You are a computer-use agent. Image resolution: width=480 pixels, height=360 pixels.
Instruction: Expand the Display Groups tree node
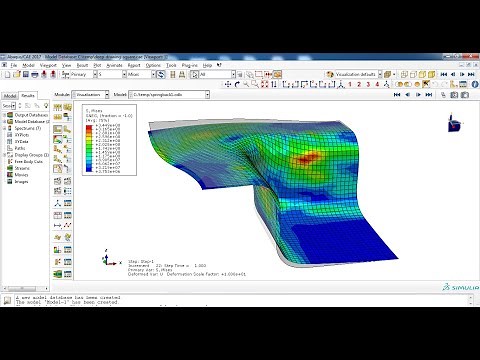4,155
